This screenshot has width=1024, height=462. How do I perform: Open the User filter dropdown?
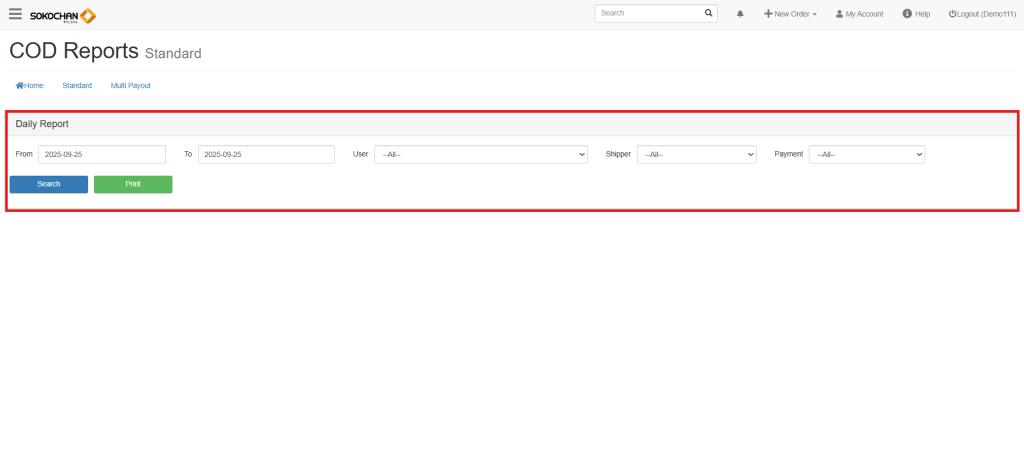coord(480,154)
